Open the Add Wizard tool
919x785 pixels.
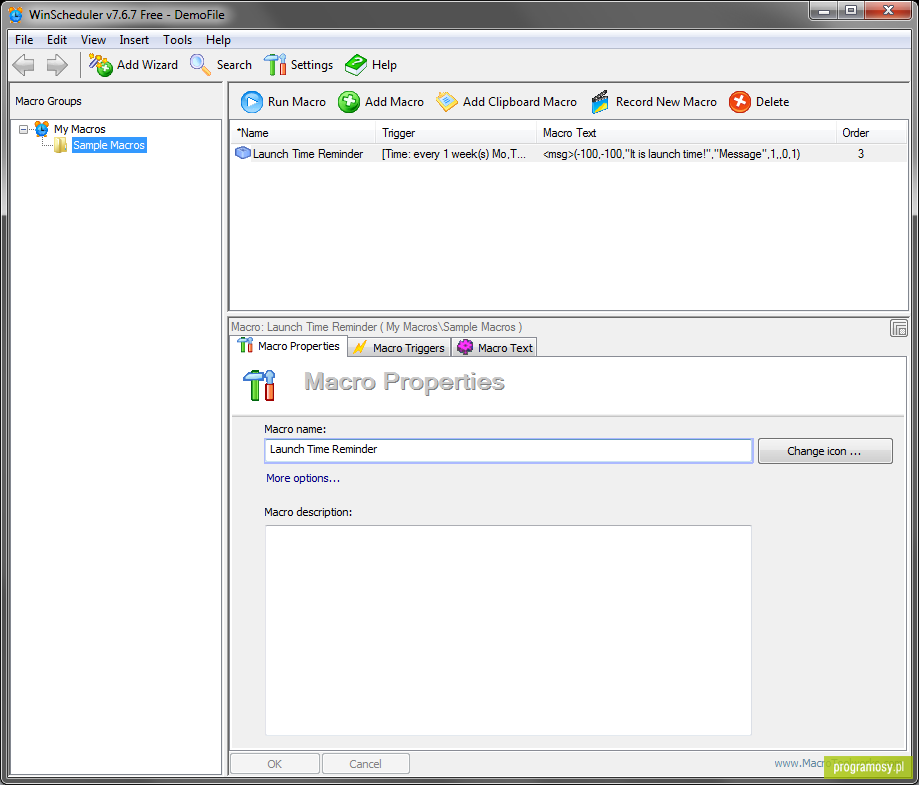133,65
